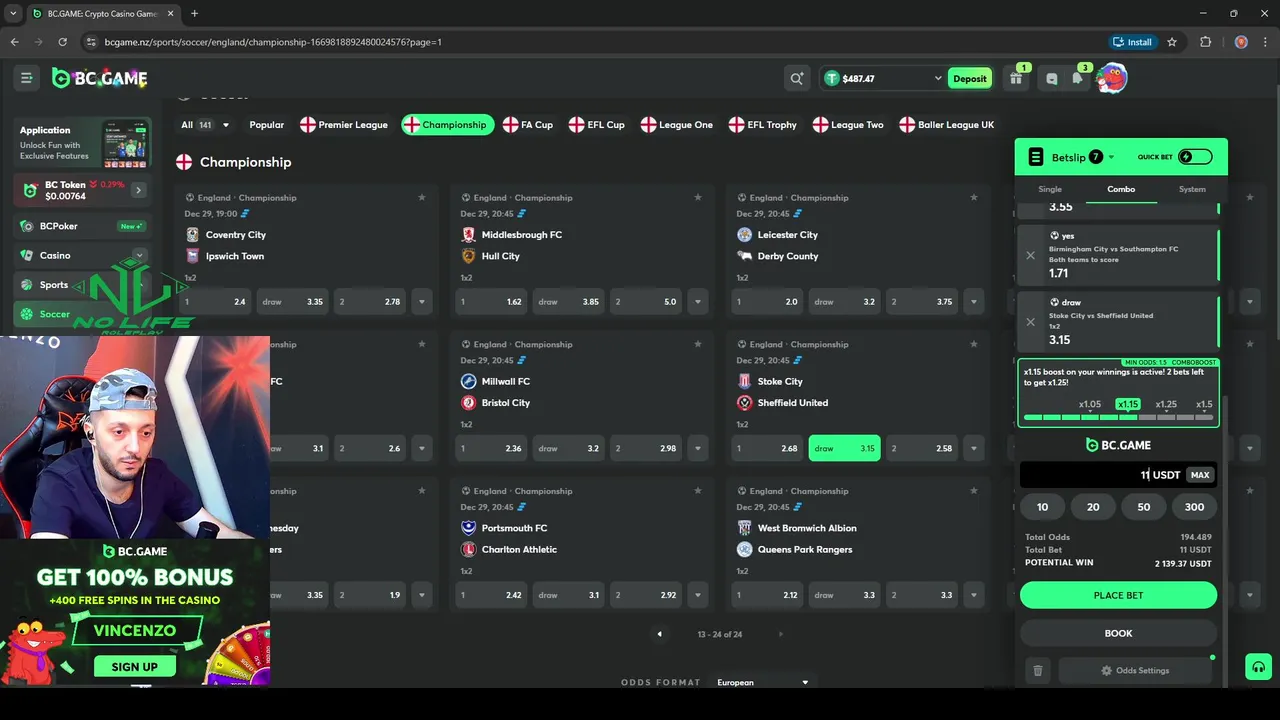
Task: Click the BC.GAME logo in header
Action: (100, 78)
